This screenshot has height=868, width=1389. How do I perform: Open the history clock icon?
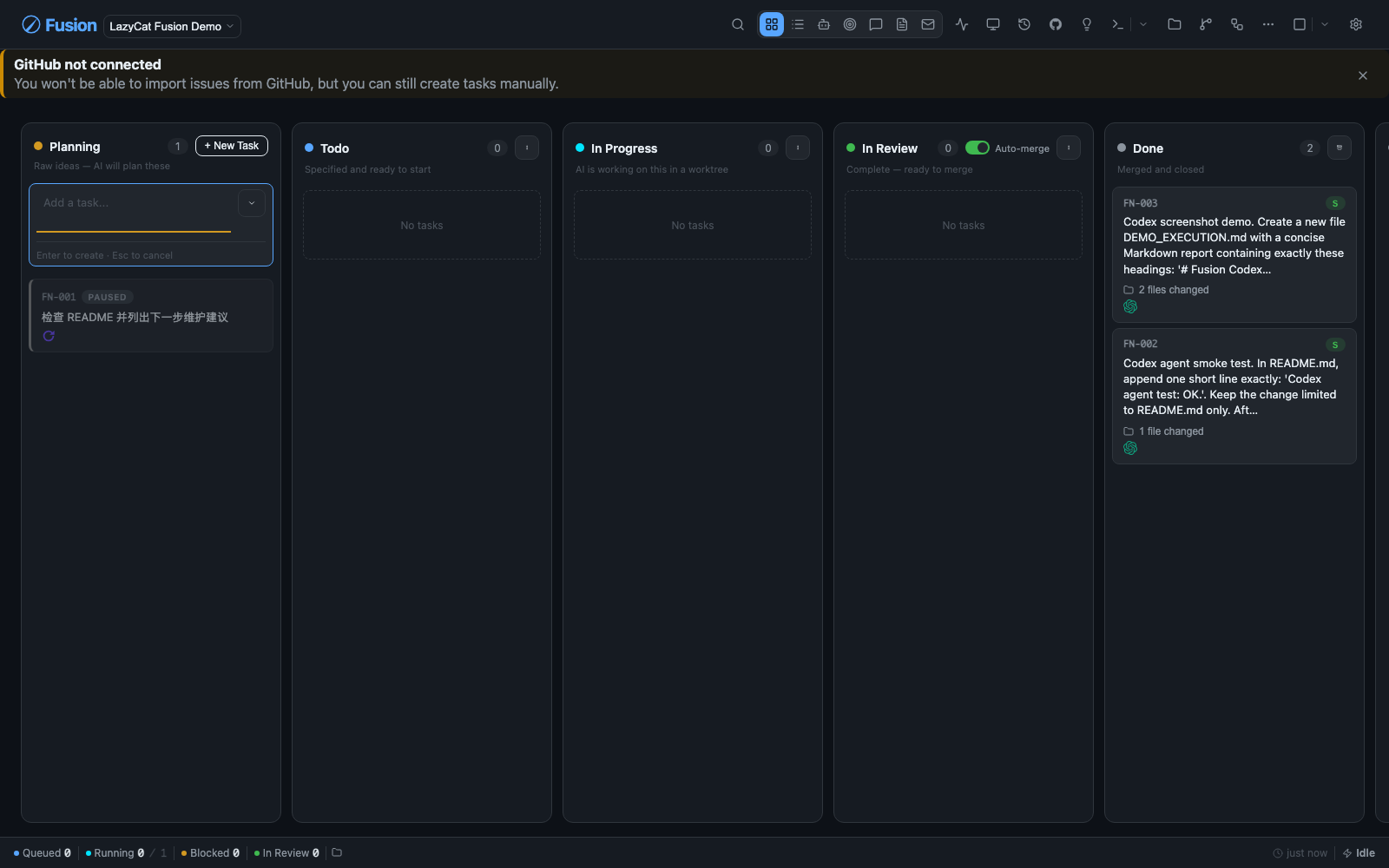click(1024, 24)
